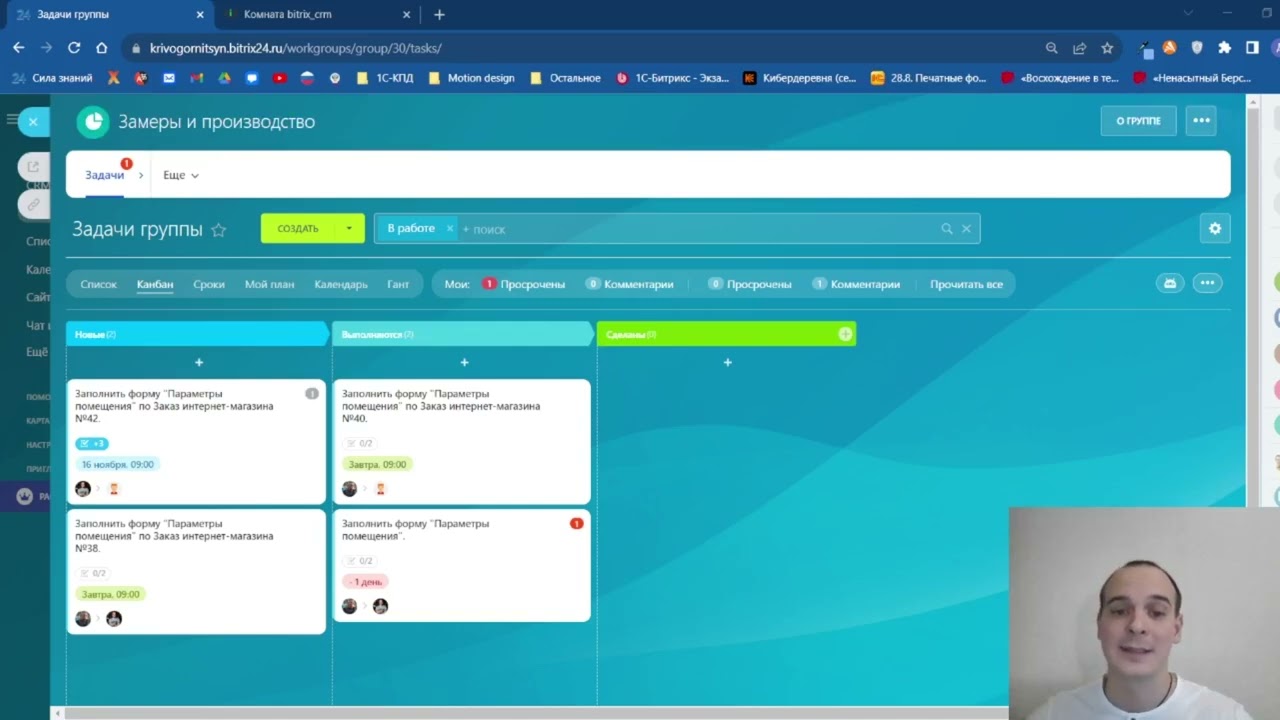Image resolution: width=1280 pixels, height=720 pixels.
Task: Click the 16 ноября, 09:00 deadline on task №42
Action: click(118, 464)
